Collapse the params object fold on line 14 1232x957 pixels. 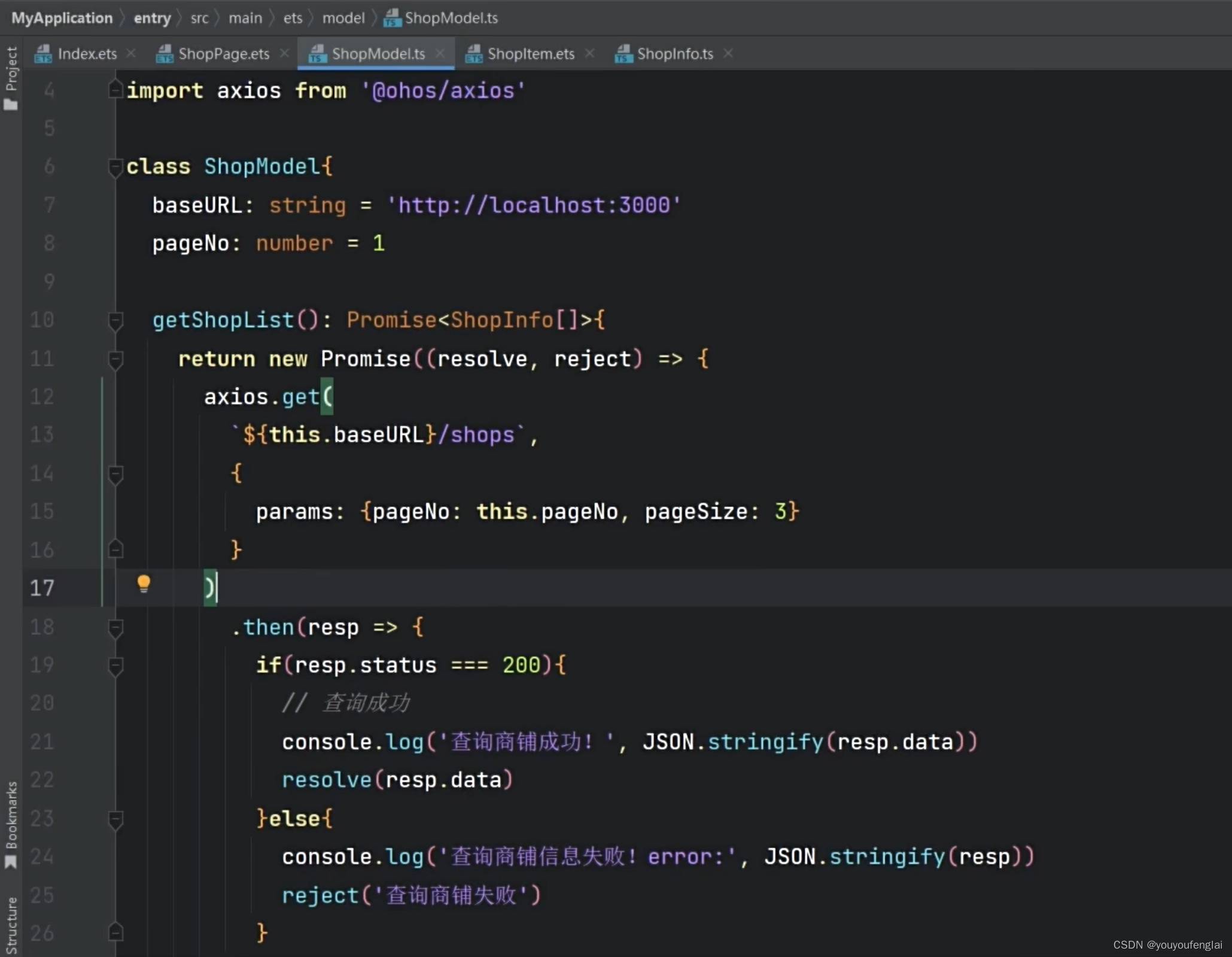coord(115,475)
